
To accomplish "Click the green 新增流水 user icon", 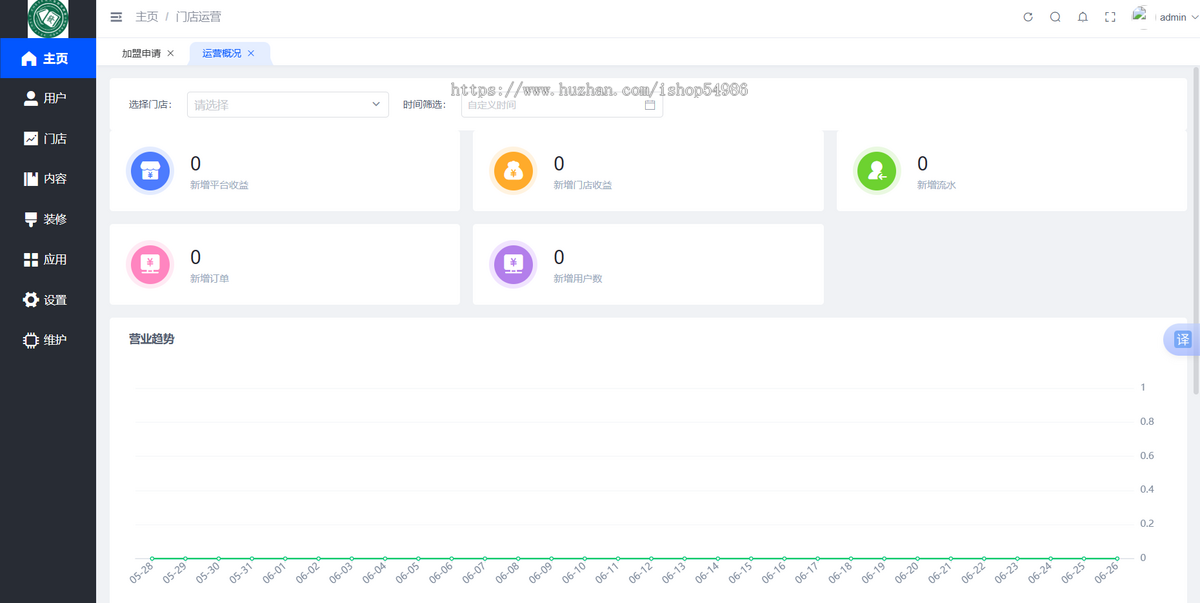I will click(x=877, y=171).
